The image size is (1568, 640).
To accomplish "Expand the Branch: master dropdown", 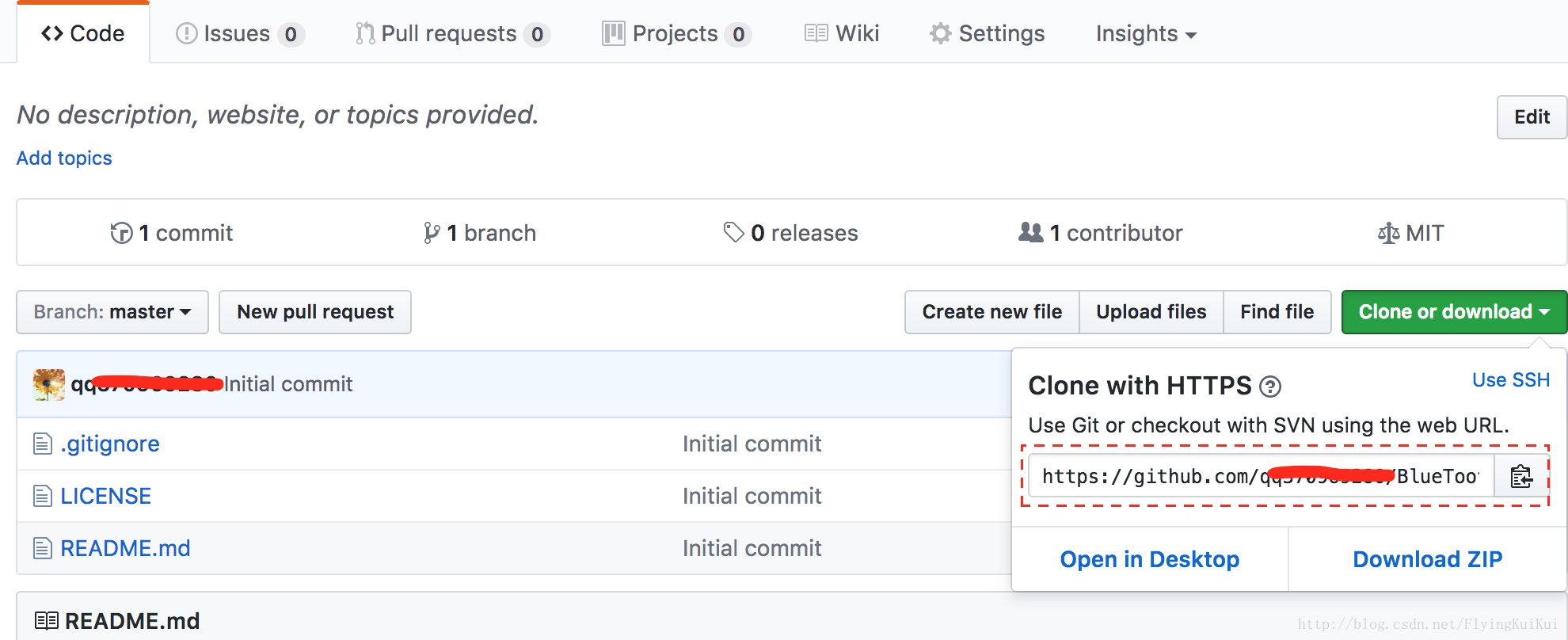I will click(x=112, y=312).
